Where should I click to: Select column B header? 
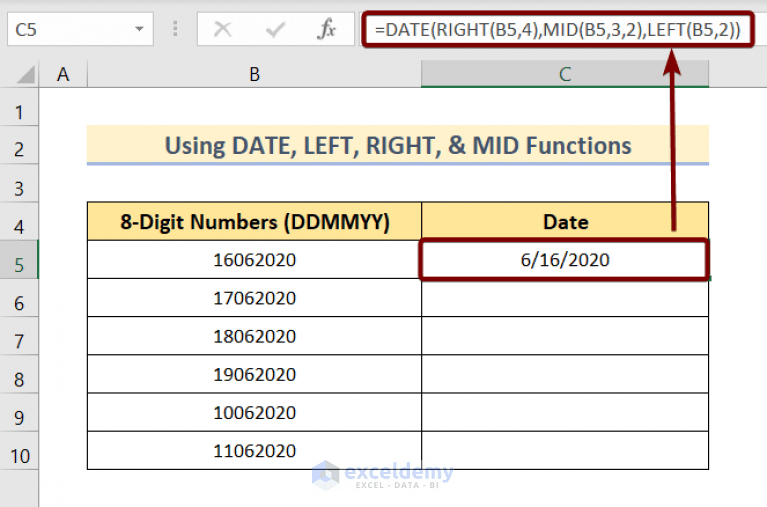(x=254, y=74)
